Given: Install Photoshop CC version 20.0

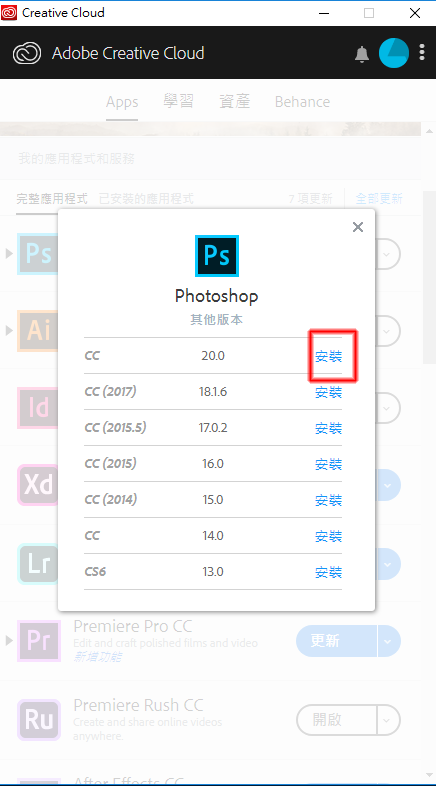Looking at the screenshot, I should pos(328,356).
